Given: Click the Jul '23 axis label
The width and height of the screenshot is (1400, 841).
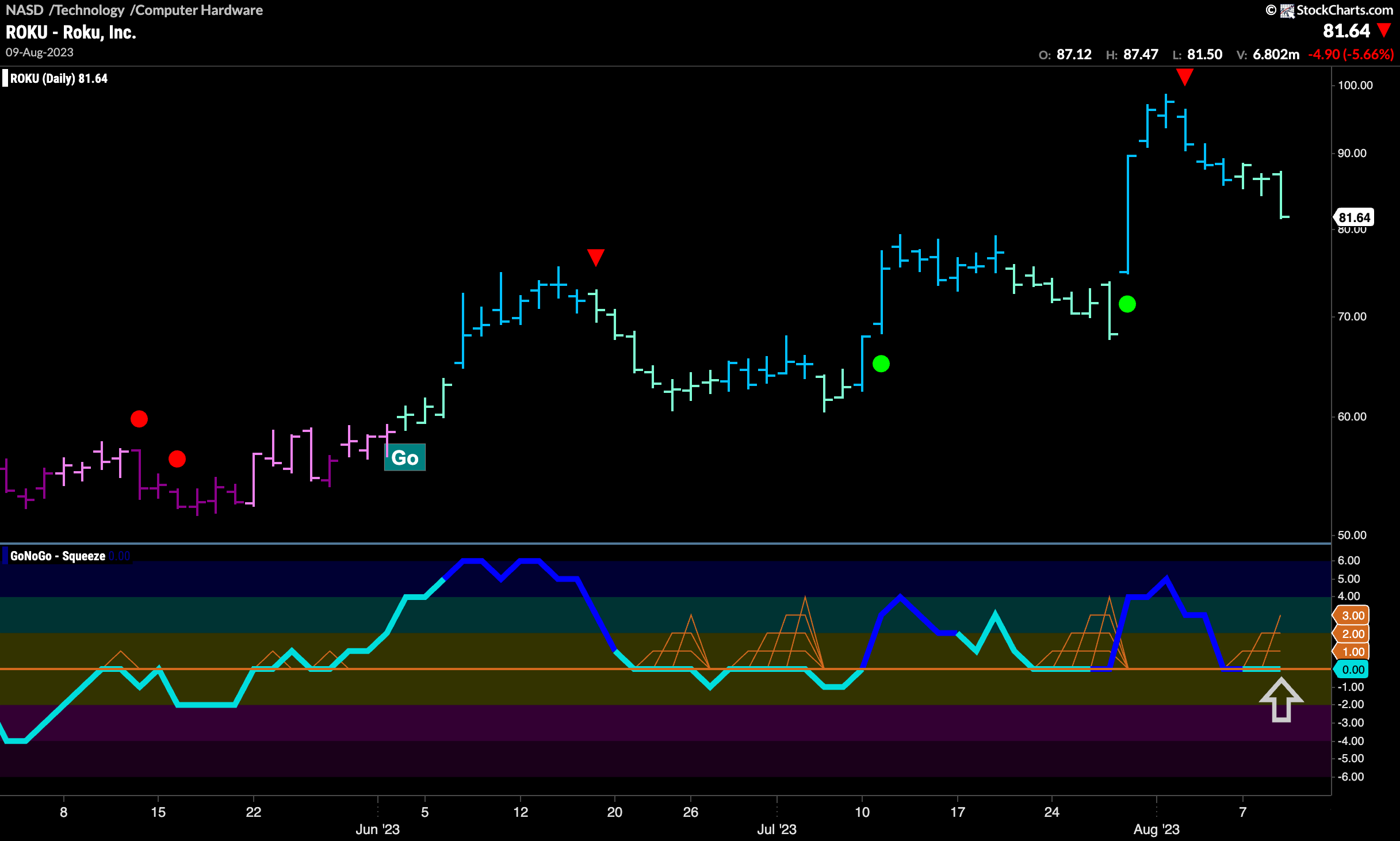Looking at the screenshot, I should 776,829.
